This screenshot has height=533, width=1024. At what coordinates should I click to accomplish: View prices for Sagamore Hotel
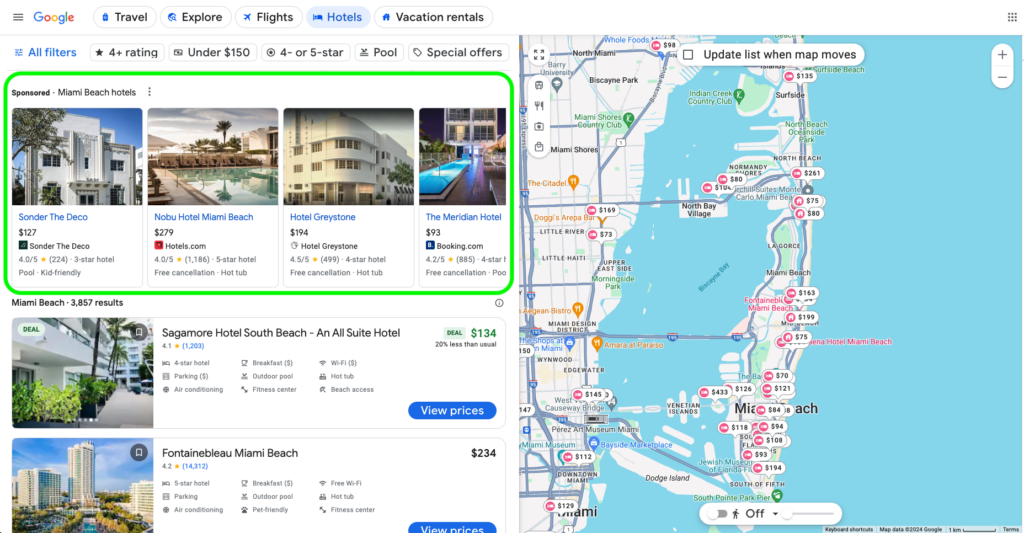[452, 410]
